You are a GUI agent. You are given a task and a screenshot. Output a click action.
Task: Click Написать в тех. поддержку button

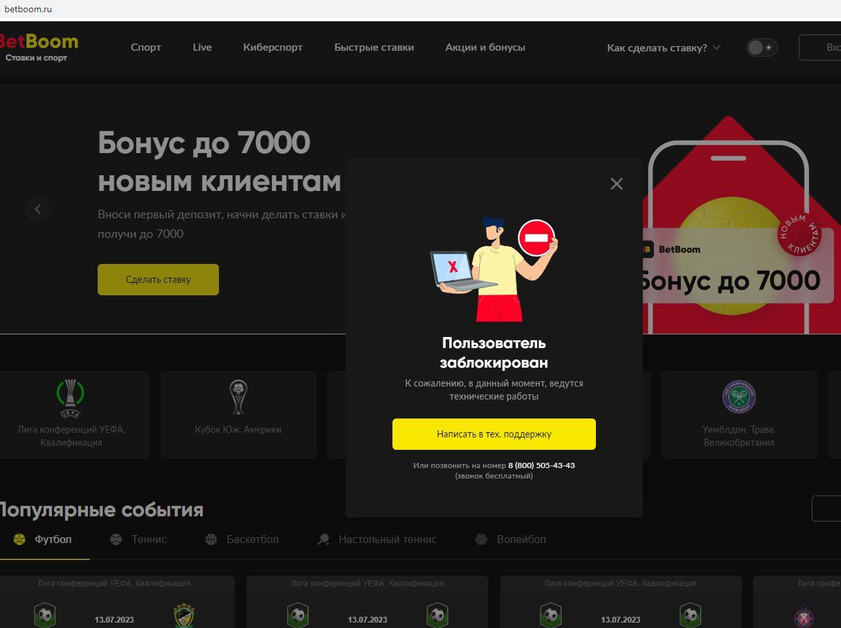coord(494,434)
